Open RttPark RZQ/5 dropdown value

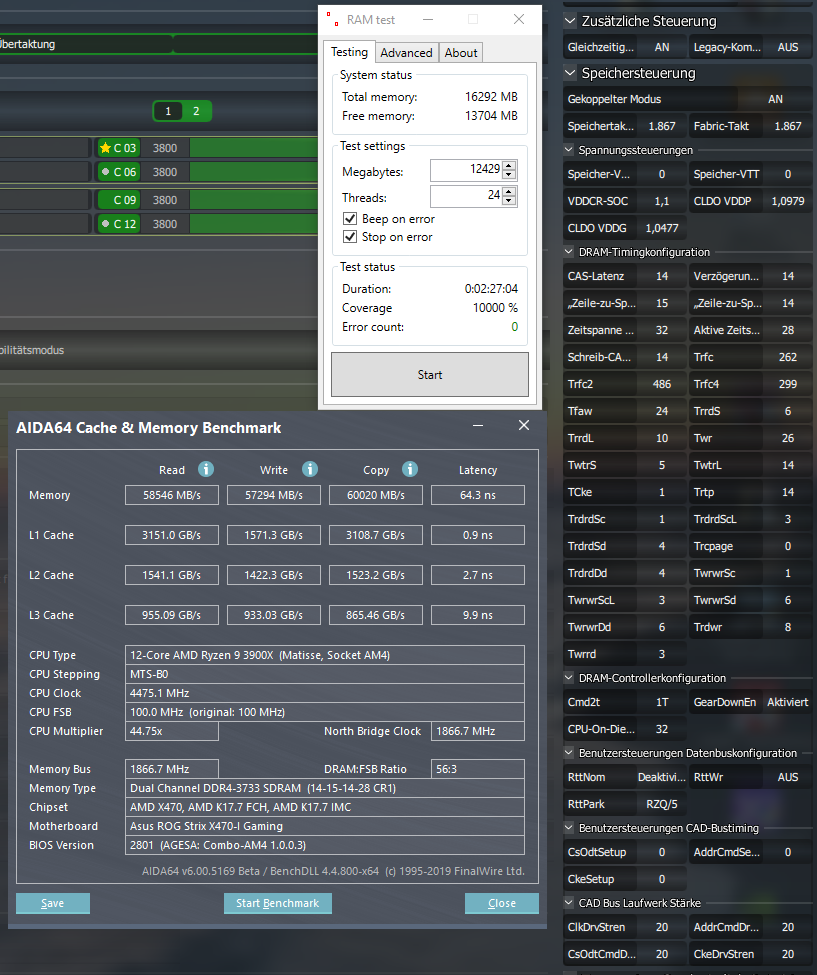(x=662, y=804)
